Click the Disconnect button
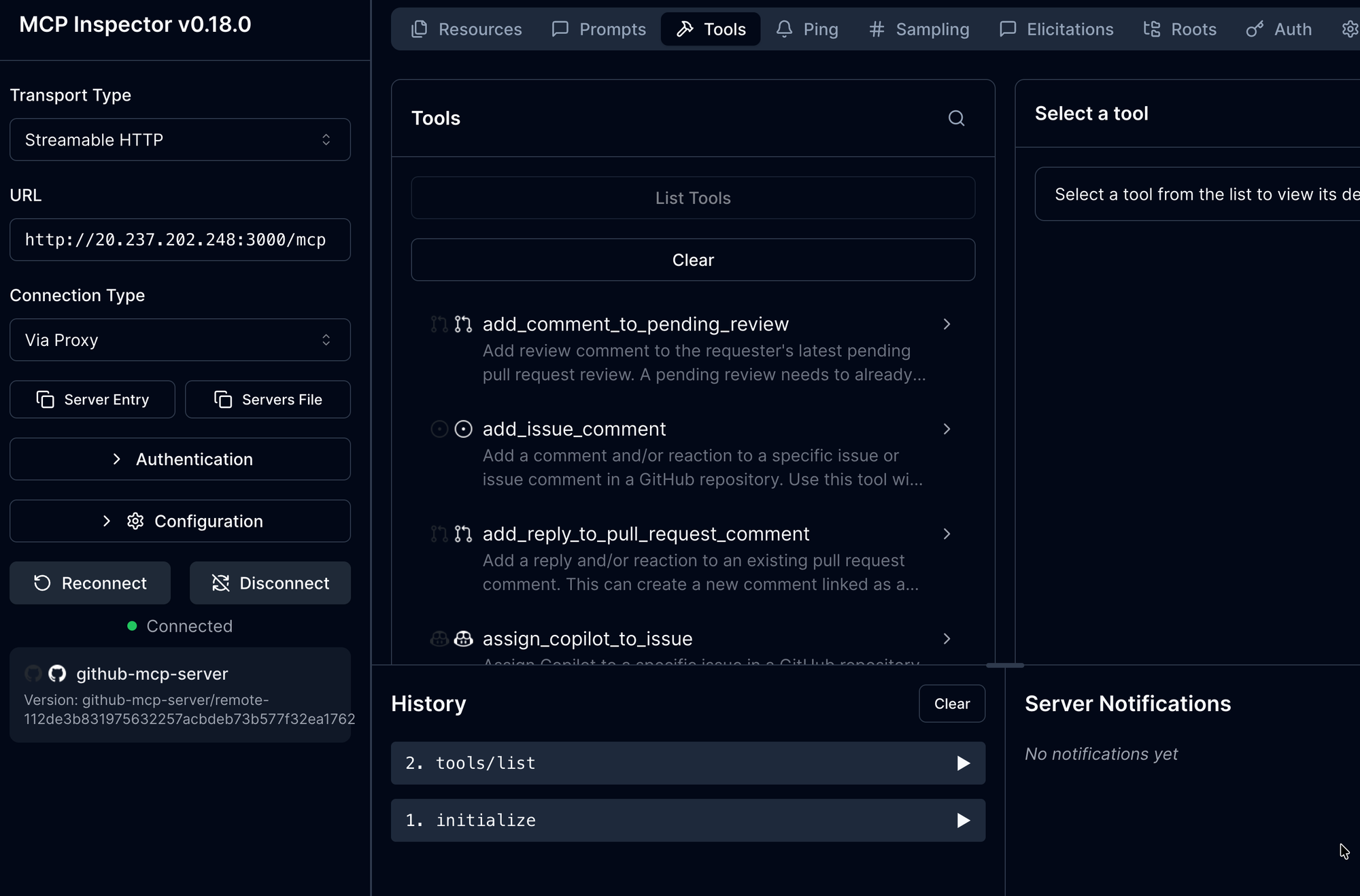This screenshot has height=896, width=1360. click(x=270, y=583)
